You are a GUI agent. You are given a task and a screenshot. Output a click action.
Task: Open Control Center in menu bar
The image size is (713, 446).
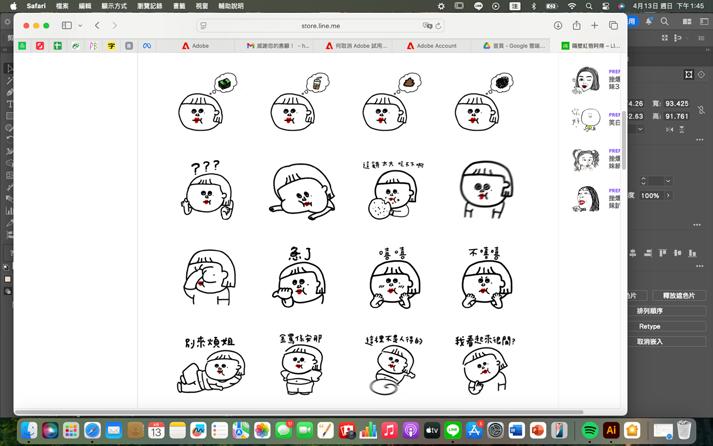(x=605, y=6)
